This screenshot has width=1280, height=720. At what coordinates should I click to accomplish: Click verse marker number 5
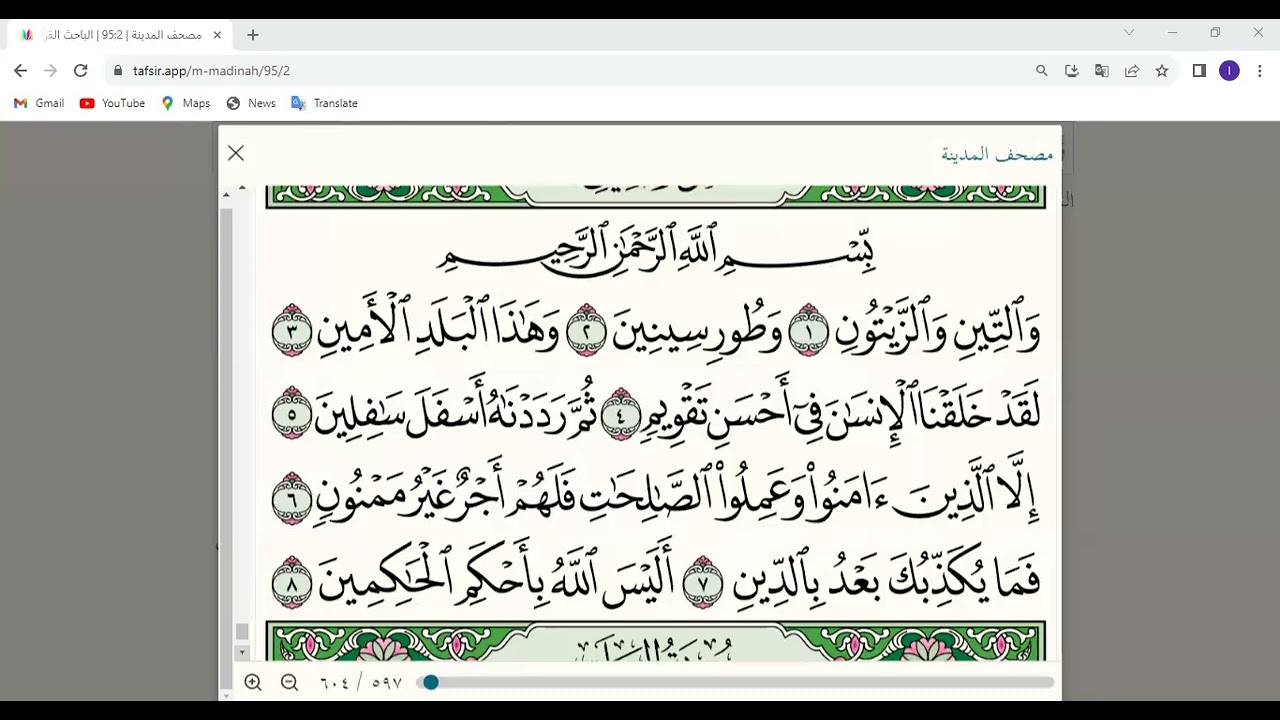pyautogui.click(x=292, y=414)
